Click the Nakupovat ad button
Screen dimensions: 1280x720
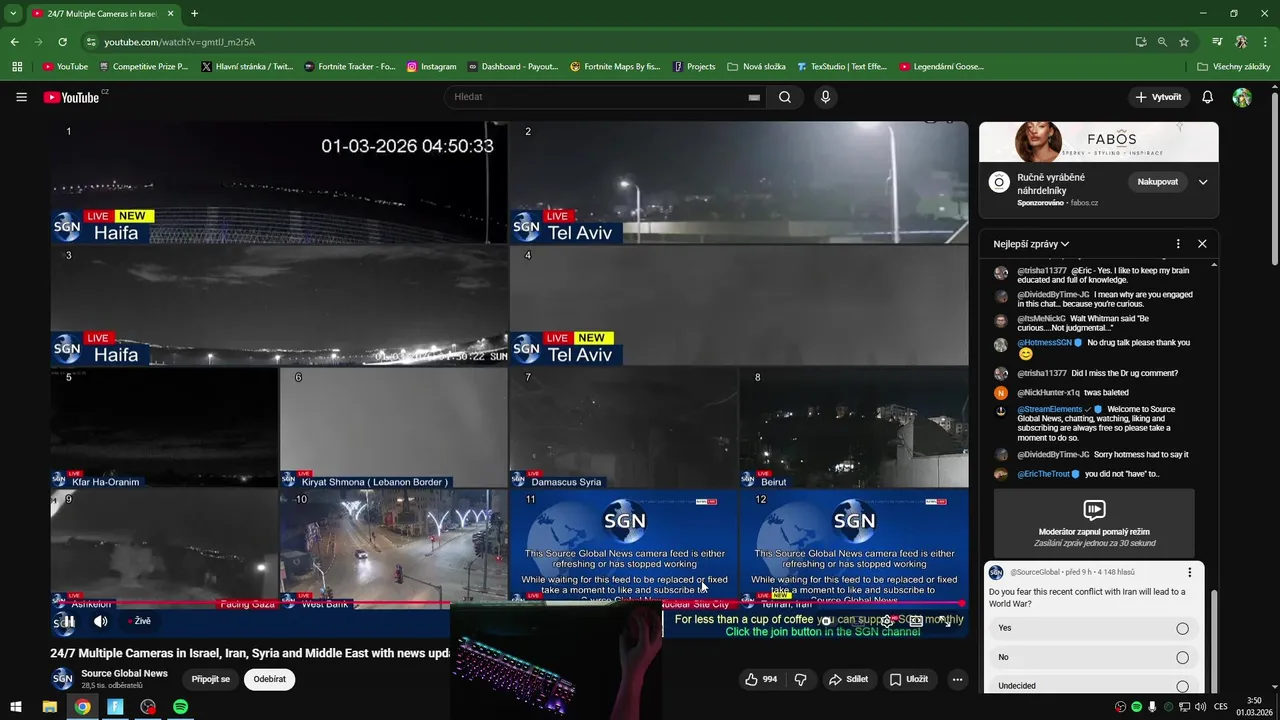click(1157, 182)
